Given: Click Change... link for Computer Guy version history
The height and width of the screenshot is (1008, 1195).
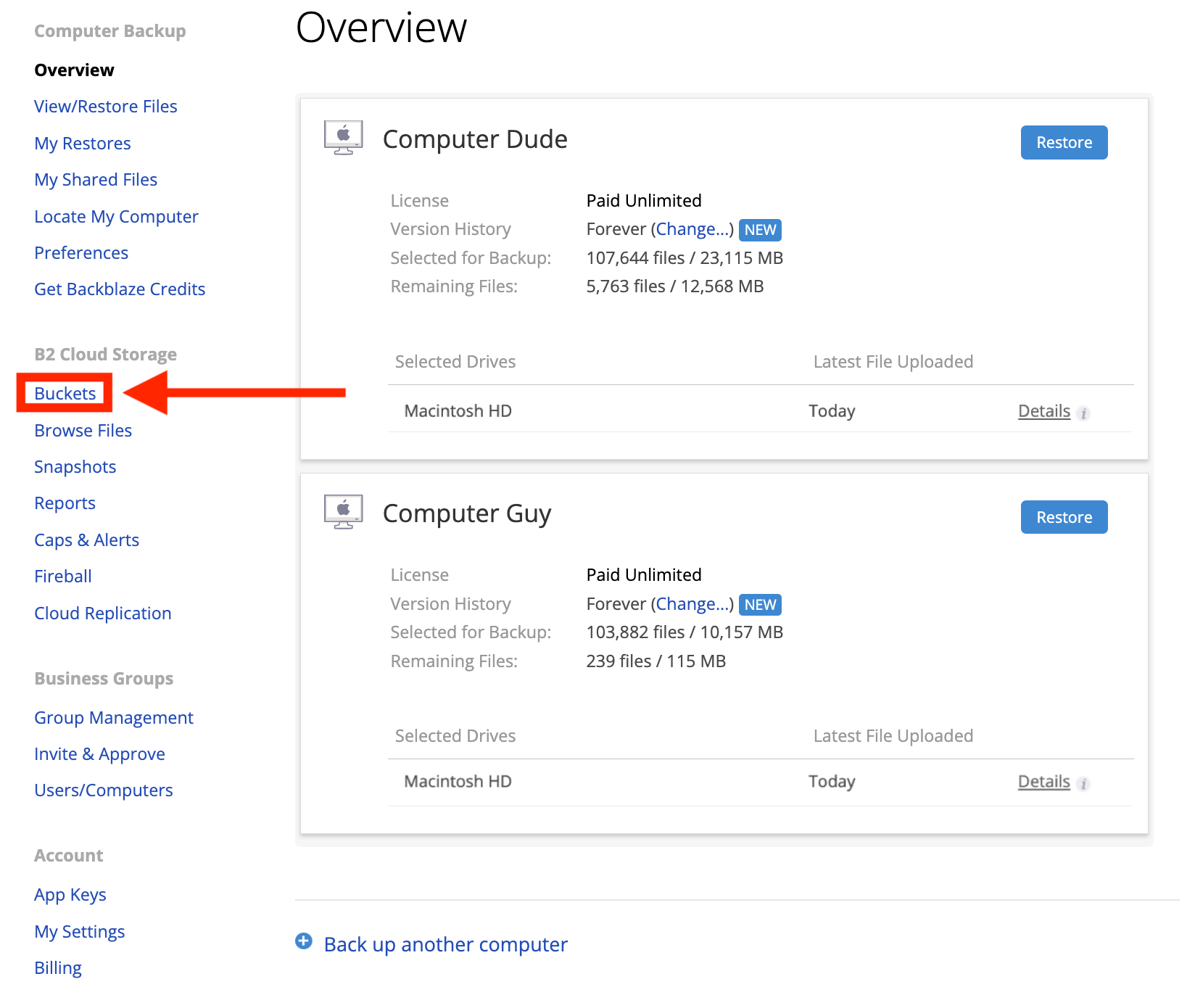Looking at the screenshot, I should pyautogui.click(x=692, y=604).
